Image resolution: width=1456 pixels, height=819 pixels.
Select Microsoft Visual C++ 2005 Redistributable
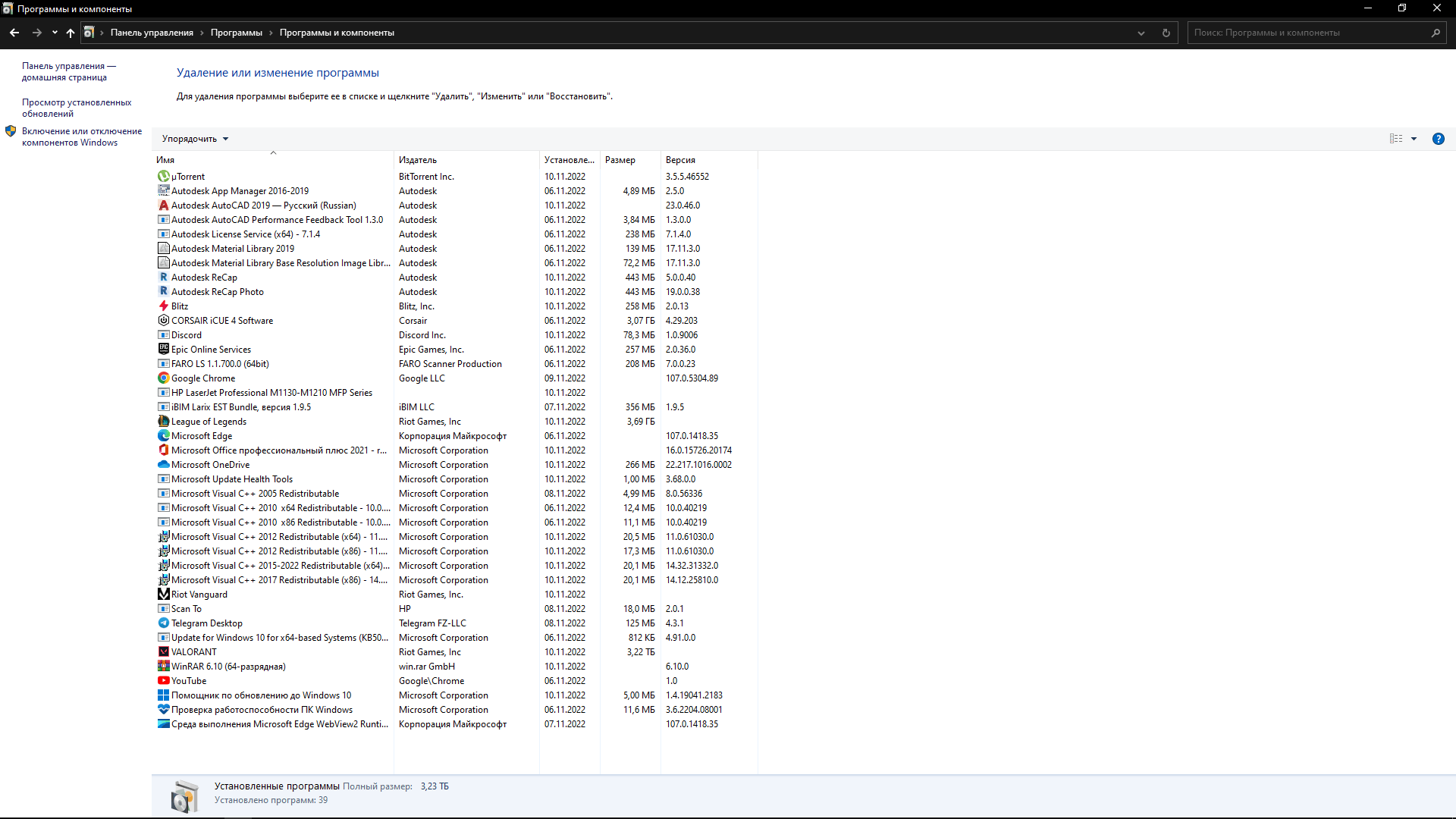coord(455,493)
